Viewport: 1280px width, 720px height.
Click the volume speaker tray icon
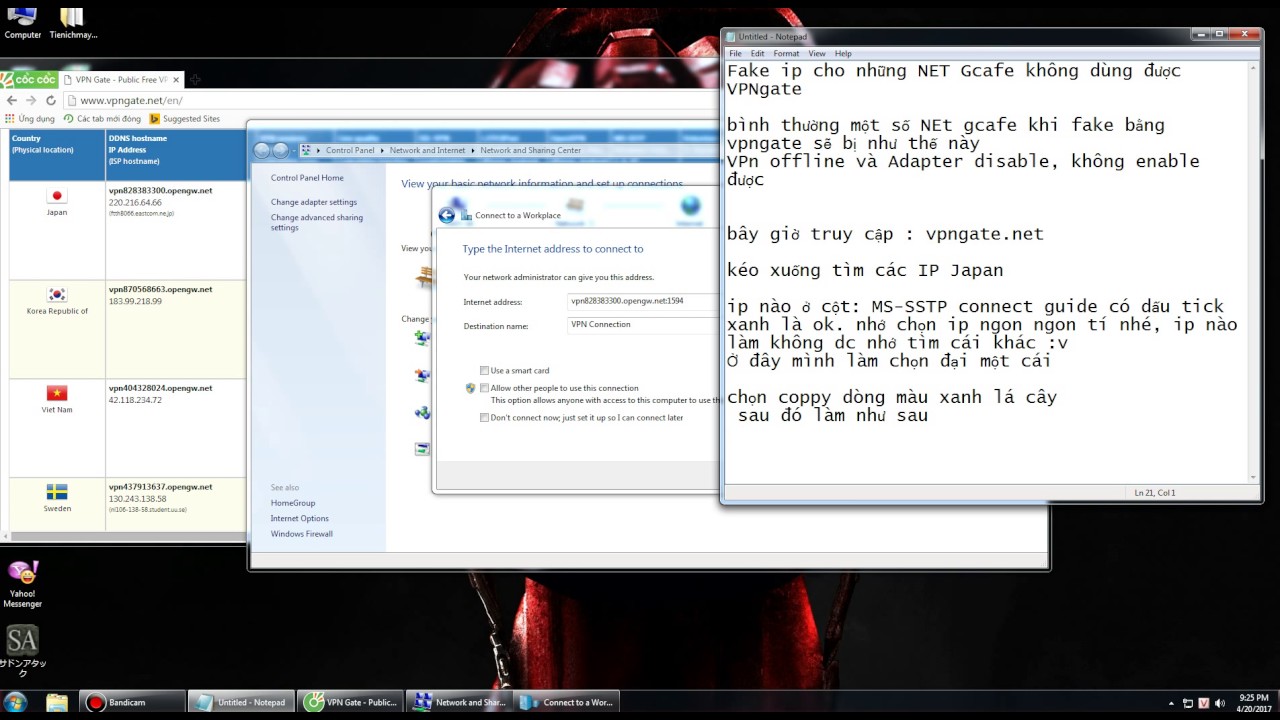(1219, 703)
